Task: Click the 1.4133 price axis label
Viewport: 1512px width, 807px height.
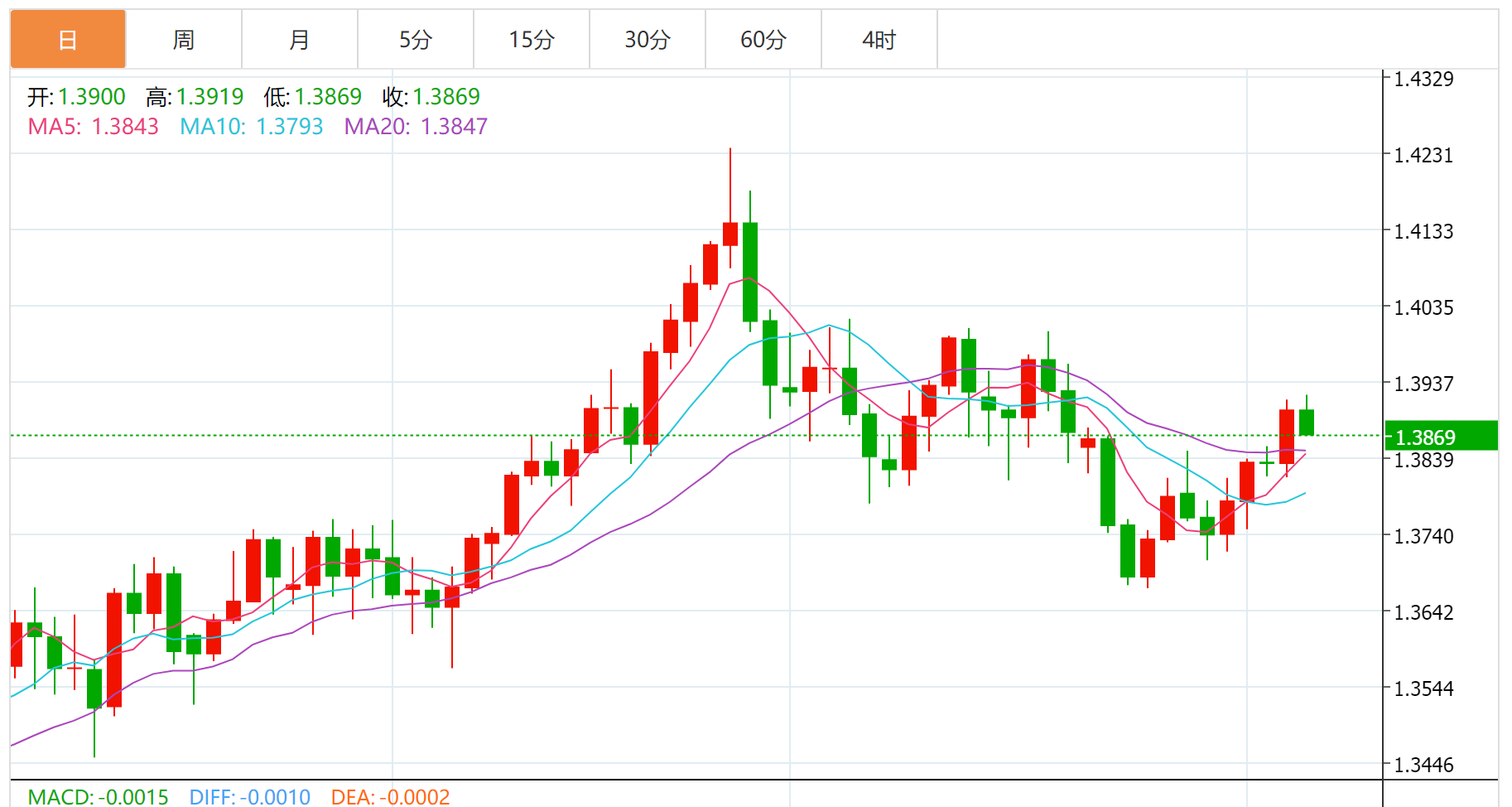Action: point(1424,232)
